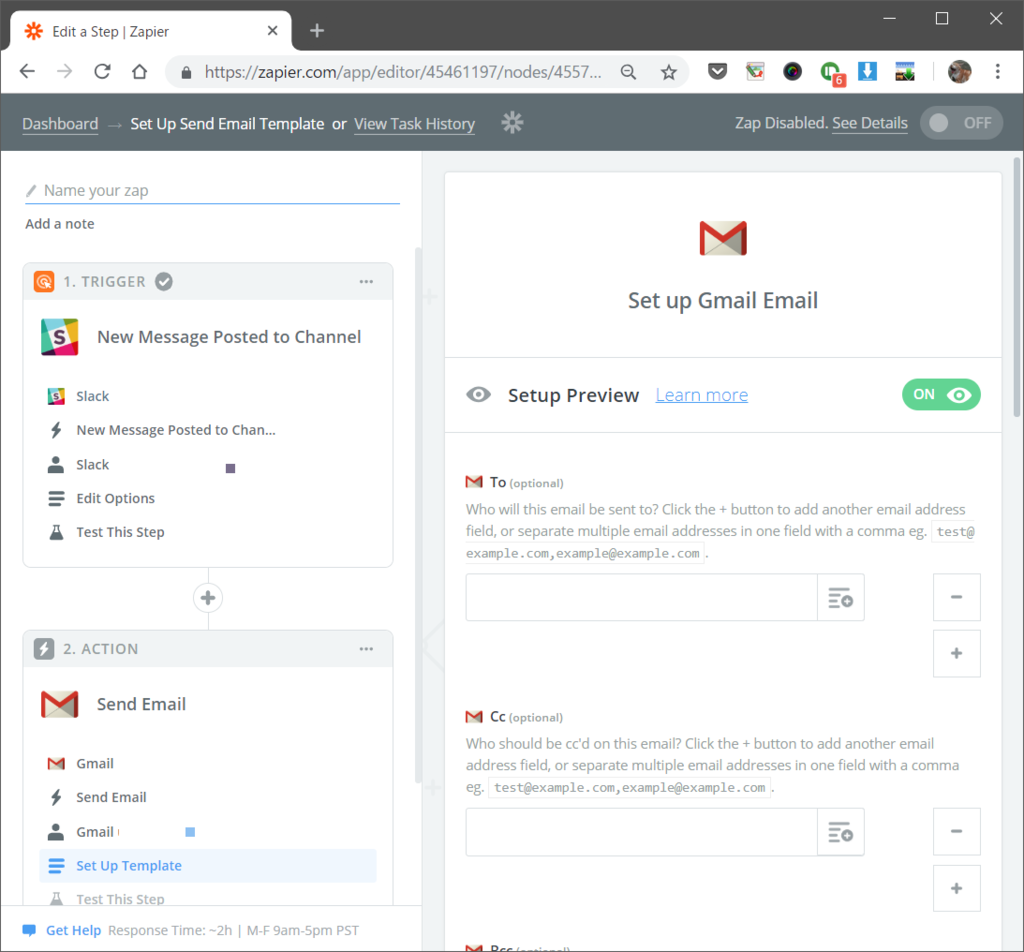Image resolution: width=1024 pixels, height=952 pixels.
Task: Add a step with the plus between steps
Action: coord(208,597)
